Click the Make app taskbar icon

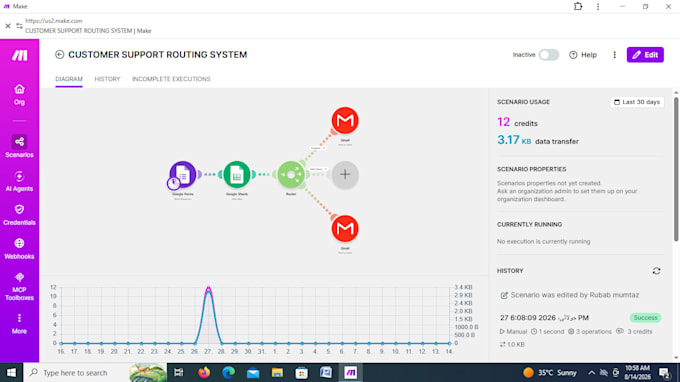(x=350, y=372)
